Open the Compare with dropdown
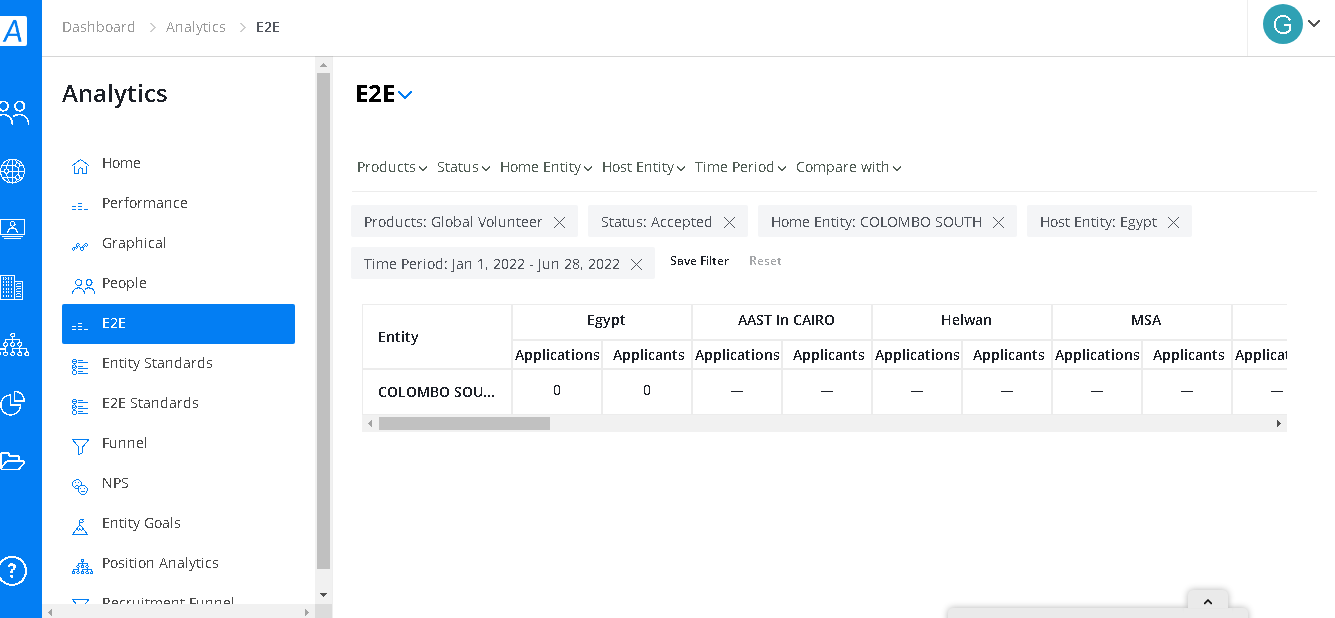This screenshot has width=1335, height=618. (848, 167)
